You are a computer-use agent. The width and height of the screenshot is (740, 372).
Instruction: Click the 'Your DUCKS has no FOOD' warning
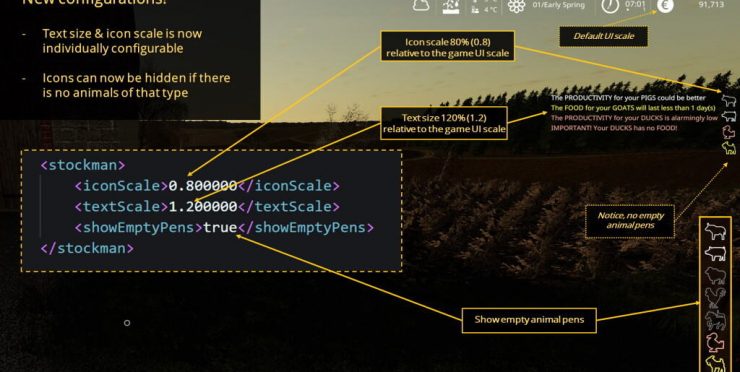pyautogui.click(x=614, y=128)
